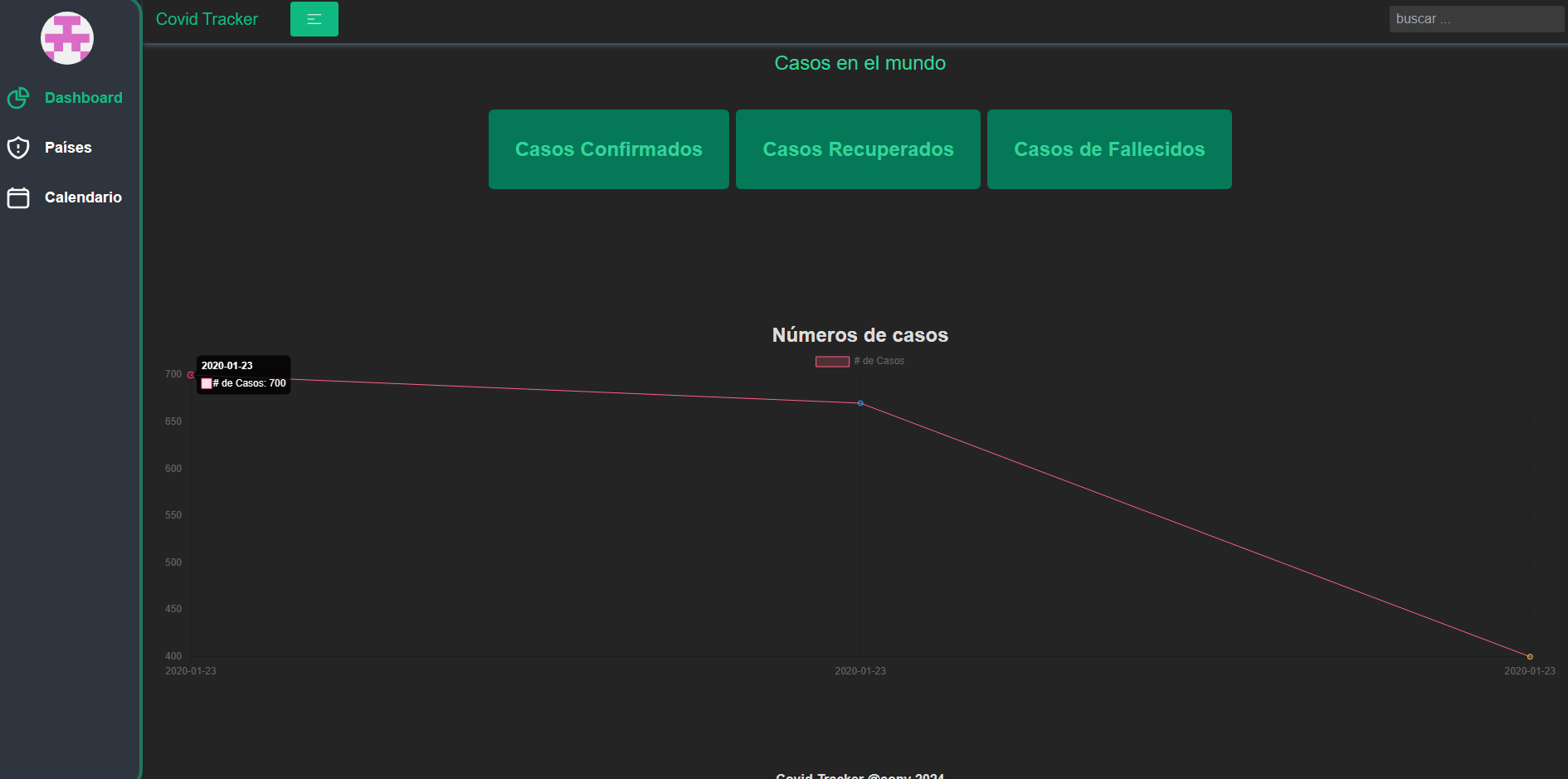Screen dimensions: 1568x779
Task: Open the Dashboard menu item
Action: point(84,98)
